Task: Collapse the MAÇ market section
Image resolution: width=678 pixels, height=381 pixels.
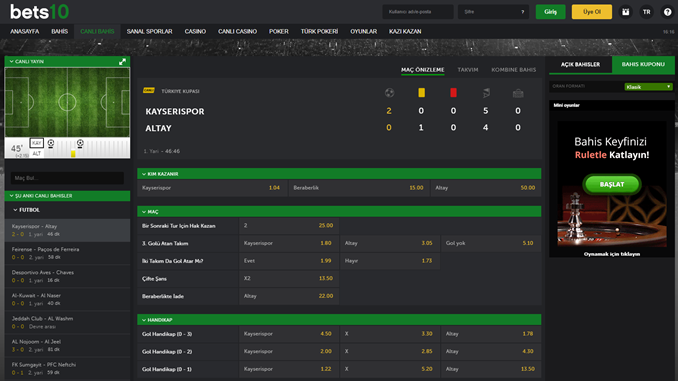Action: click(x=144, y=212)
